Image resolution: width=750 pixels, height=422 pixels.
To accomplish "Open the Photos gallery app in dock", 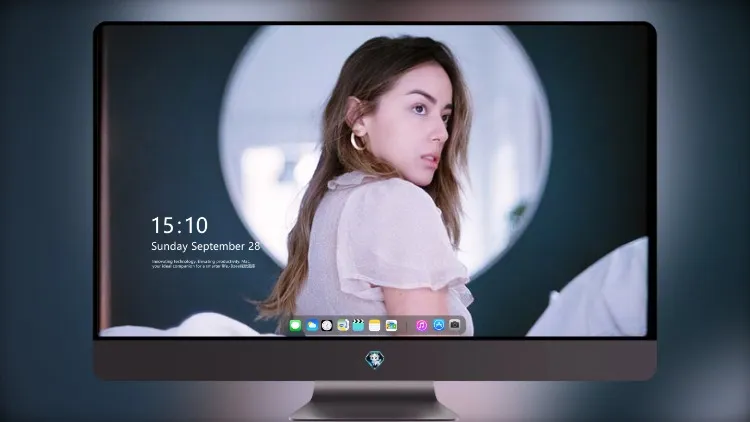I will [x=391, y=325].
